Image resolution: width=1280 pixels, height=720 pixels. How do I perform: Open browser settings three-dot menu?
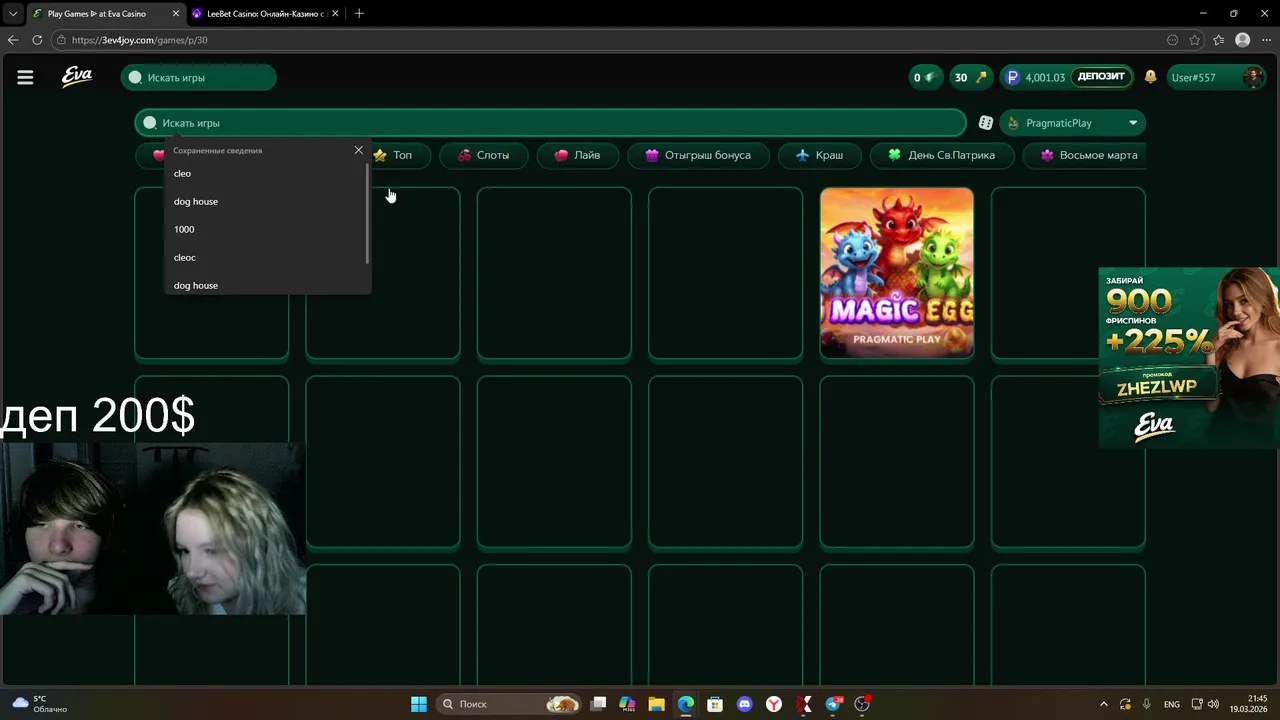point(1265,40)
